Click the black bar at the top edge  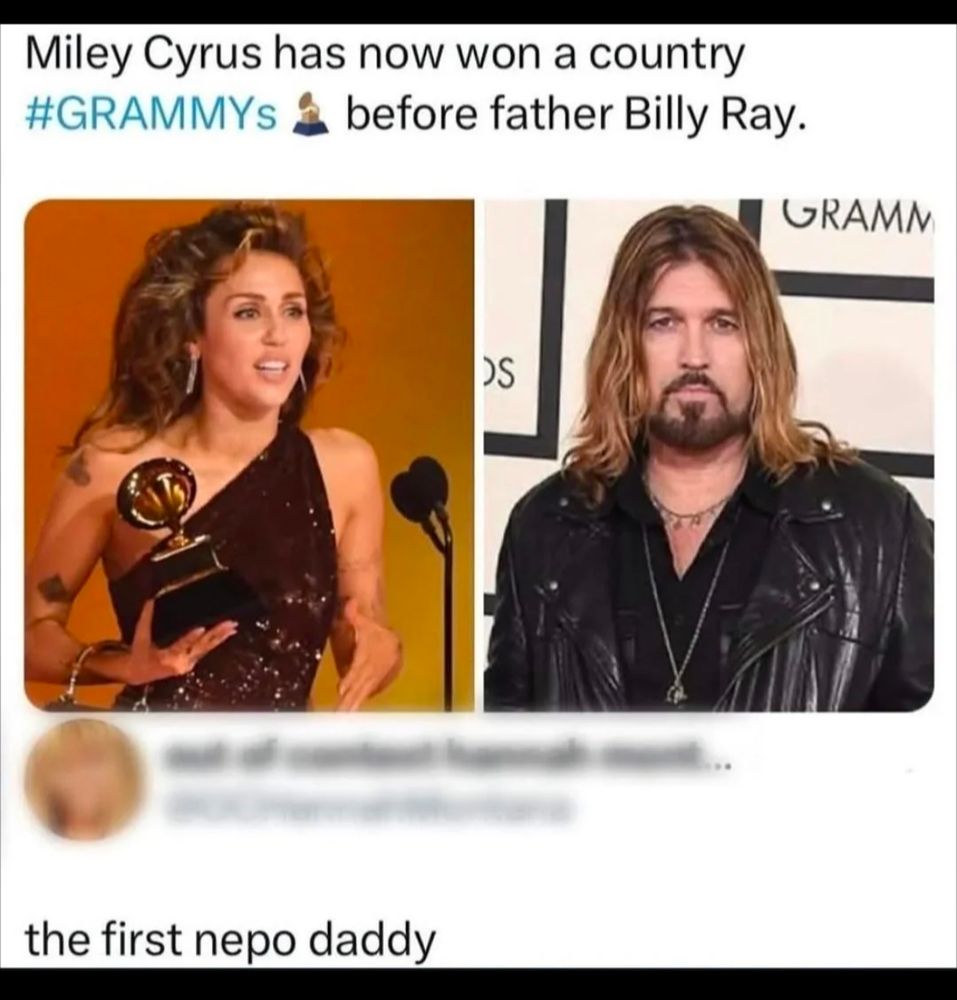478,11
